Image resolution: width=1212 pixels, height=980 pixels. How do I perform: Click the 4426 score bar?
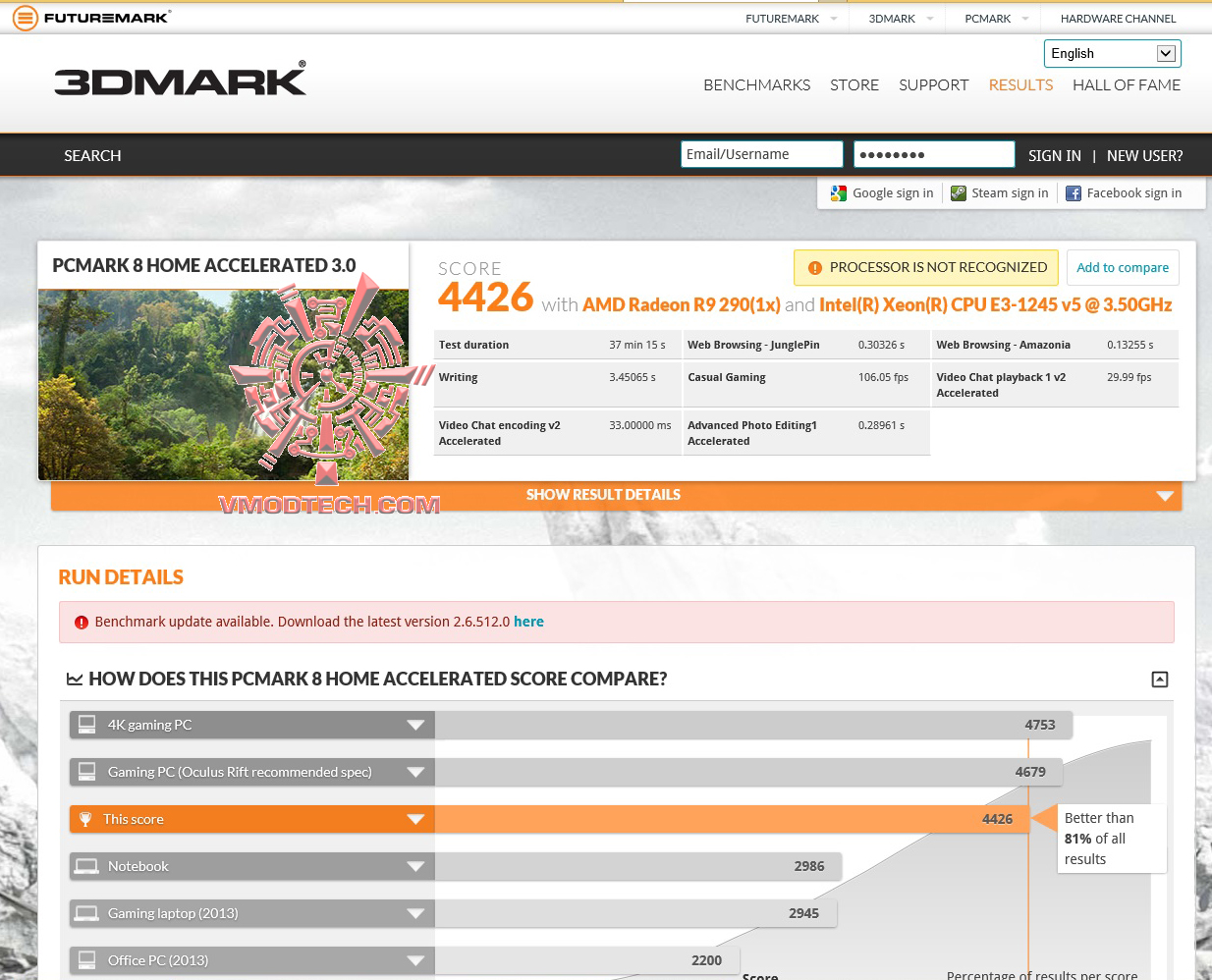tap(732, 819)
